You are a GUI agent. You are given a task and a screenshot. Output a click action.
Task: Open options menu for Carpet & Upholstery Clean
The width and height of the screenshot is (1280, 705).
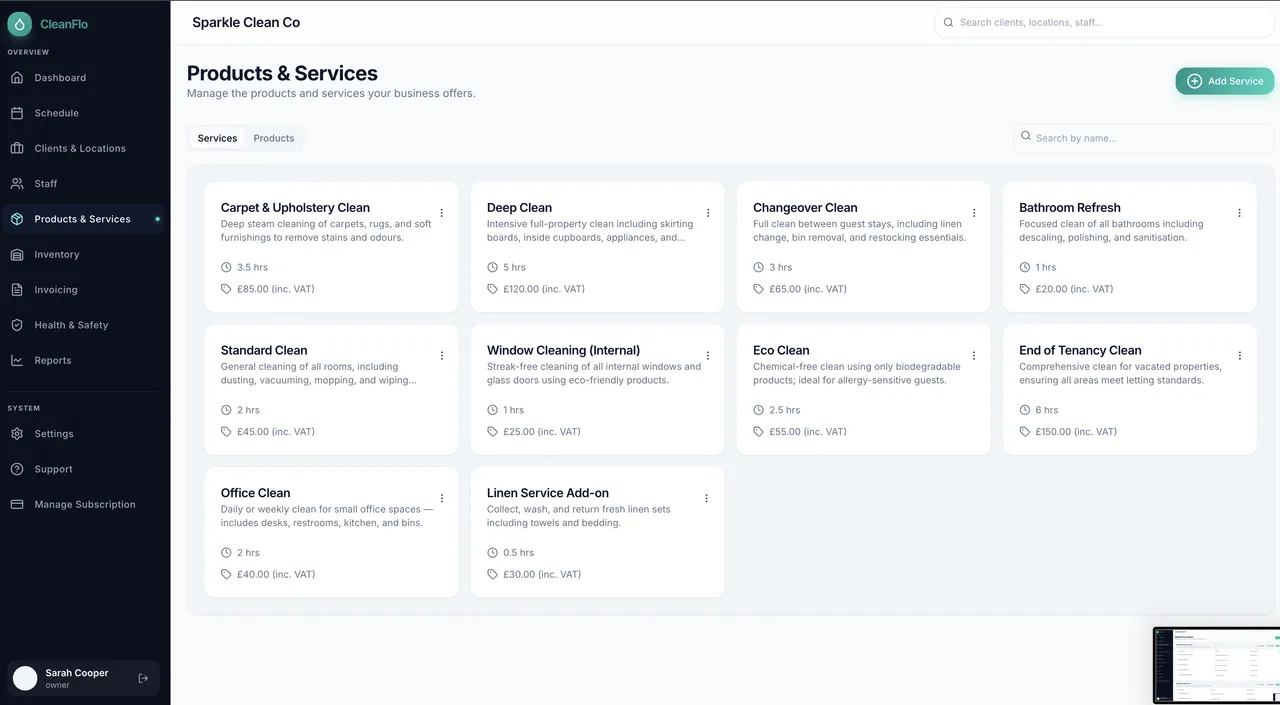pyautogui.click(x=442, y=213)
